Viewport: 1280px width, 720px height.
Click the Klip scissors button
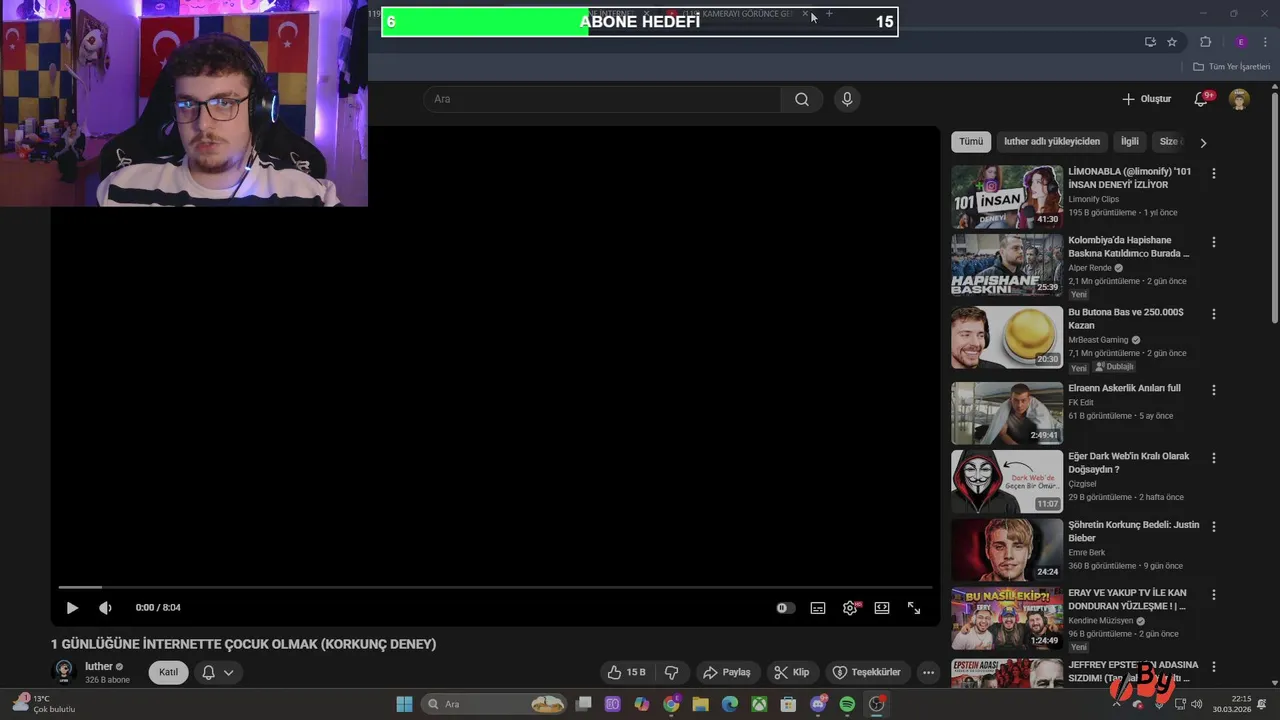tap(793, 672)
